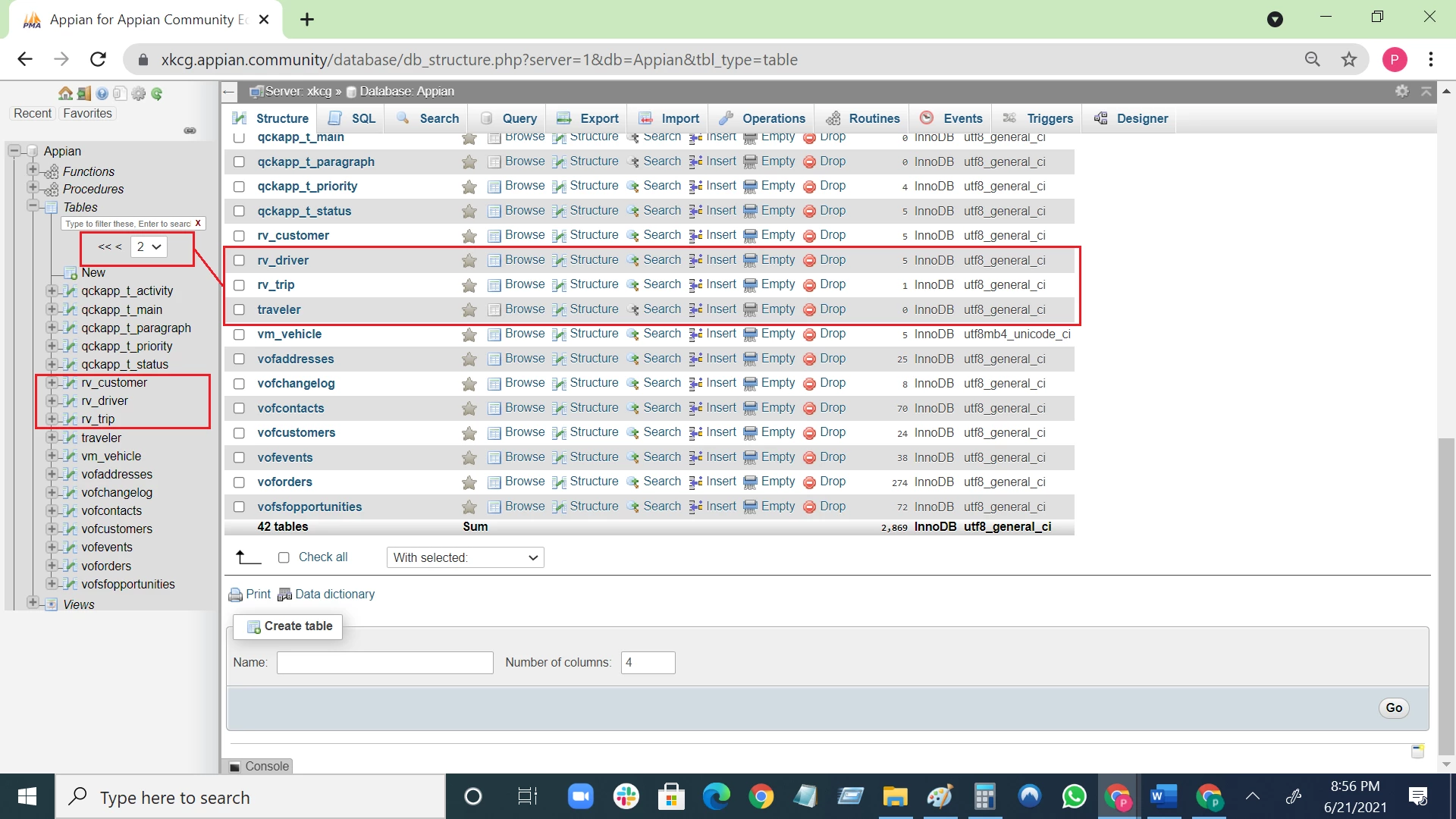Go to the Operations tab
Image resolution: width=1456 pixels, height=819 pixels.
(762, 118)
